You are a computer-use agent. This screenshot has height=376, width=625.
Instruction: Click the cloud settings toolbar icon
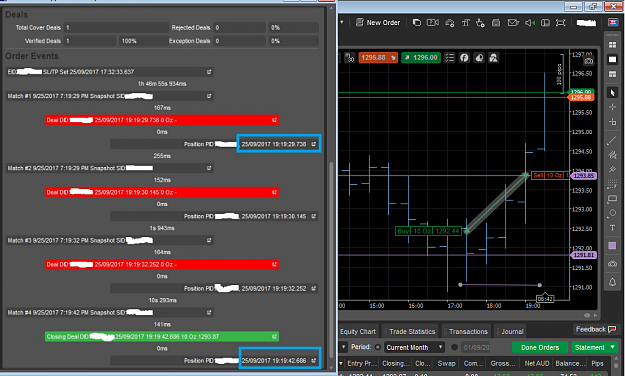pos(450,23)
